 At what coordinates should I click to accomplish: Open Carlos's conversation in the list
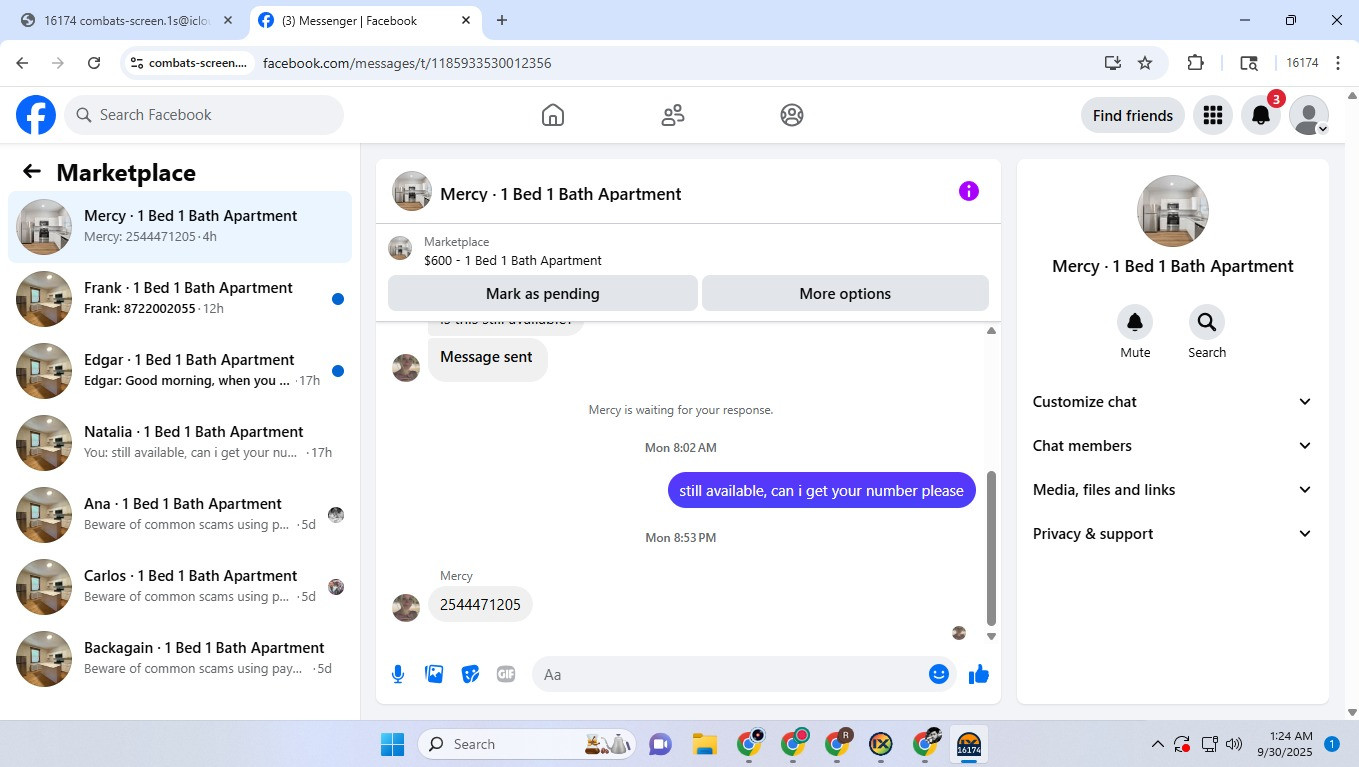(x=180, y=587)
